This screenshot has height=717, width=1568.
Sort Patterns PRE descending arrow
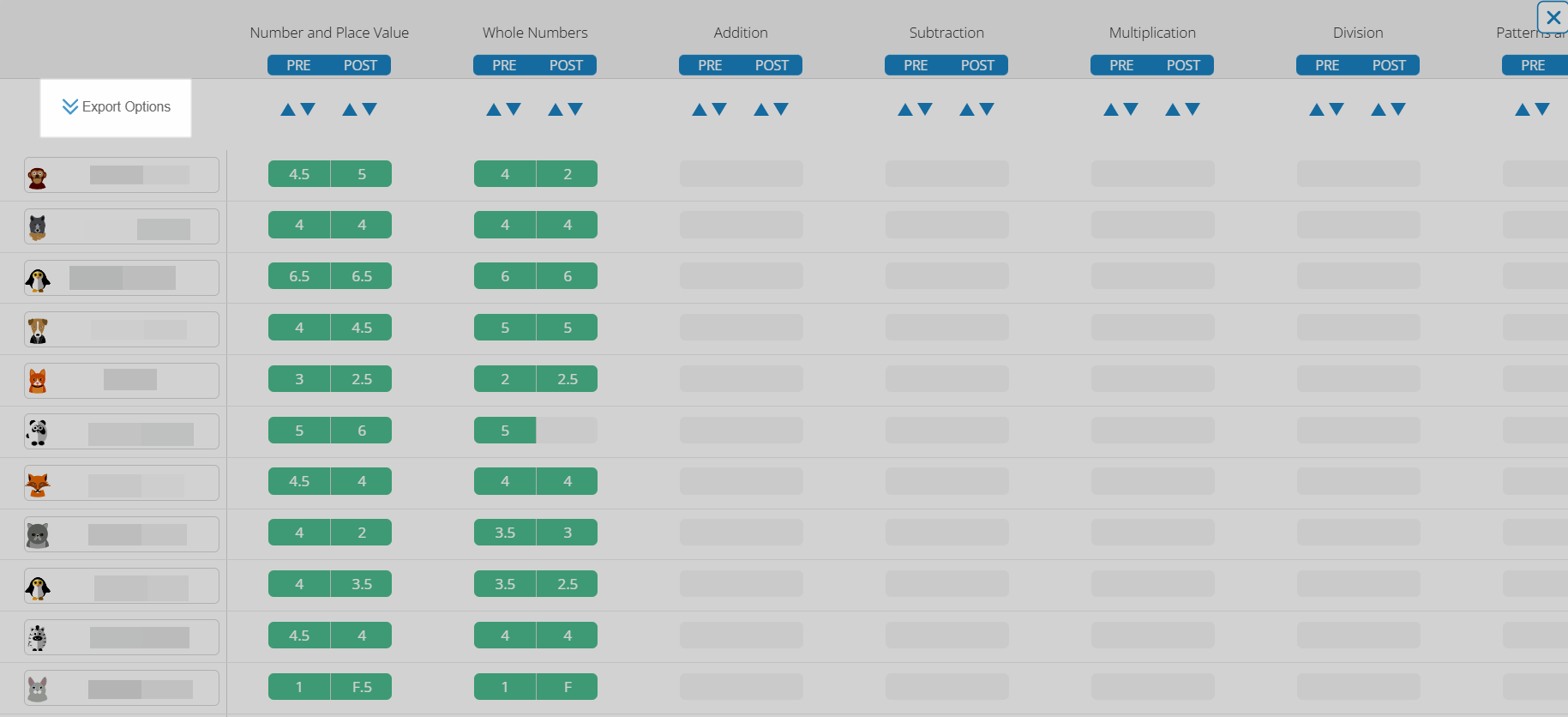click(1542, 109)
